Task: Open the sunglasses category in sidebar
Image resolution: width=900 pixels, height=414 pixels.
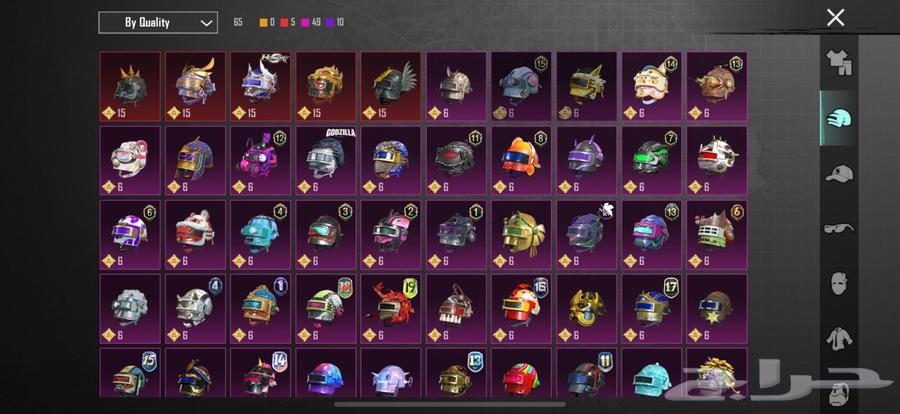Action: 839,229
